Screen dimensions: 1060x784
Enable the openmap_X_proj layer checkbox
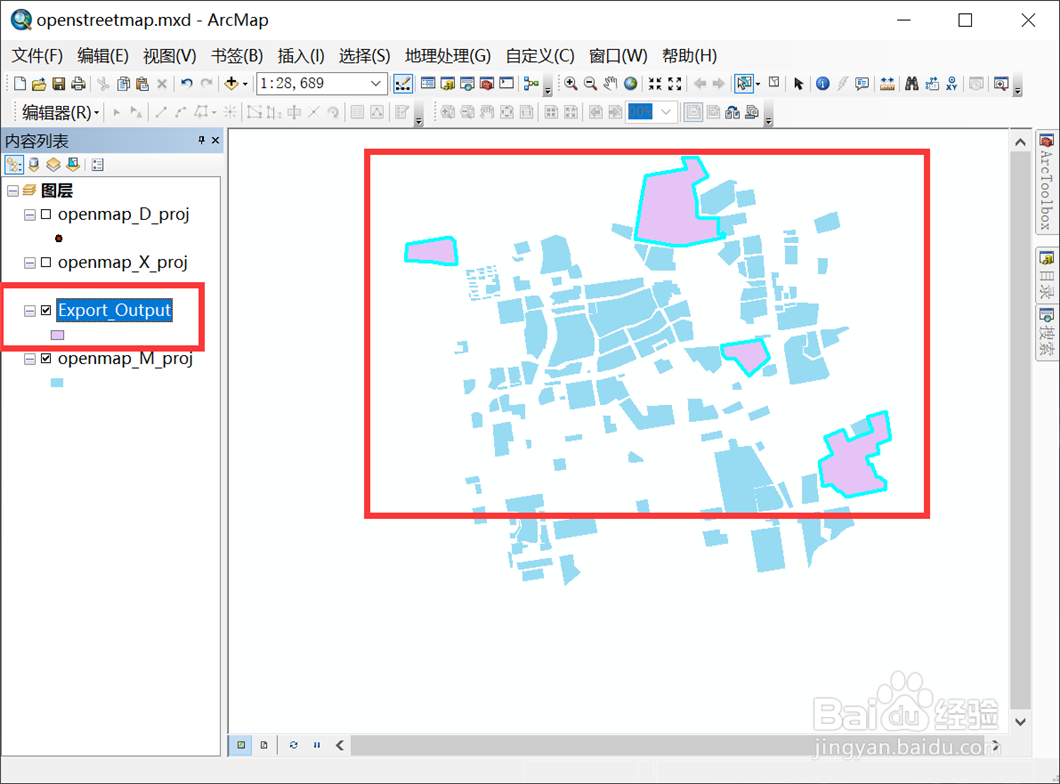tap(46, 262)
